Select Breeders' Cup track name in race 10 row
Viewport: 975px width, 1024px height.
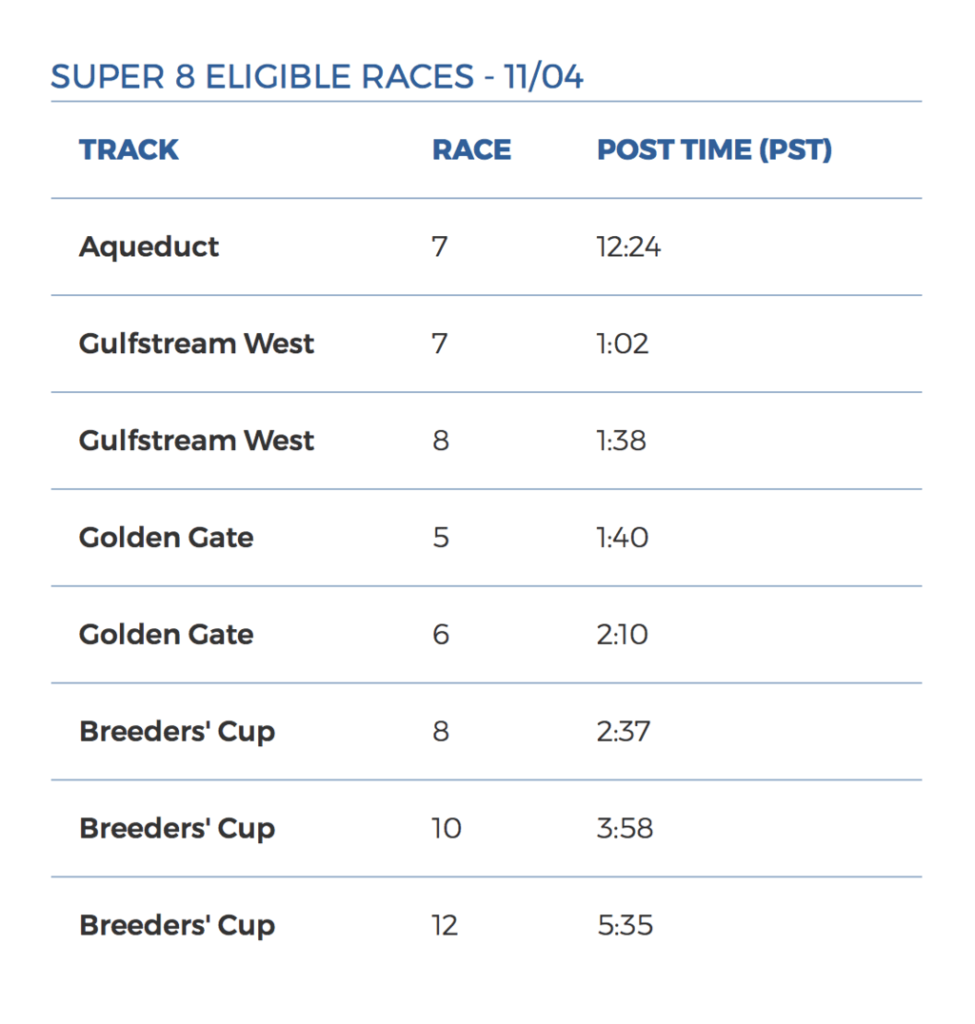click(177, 828)
